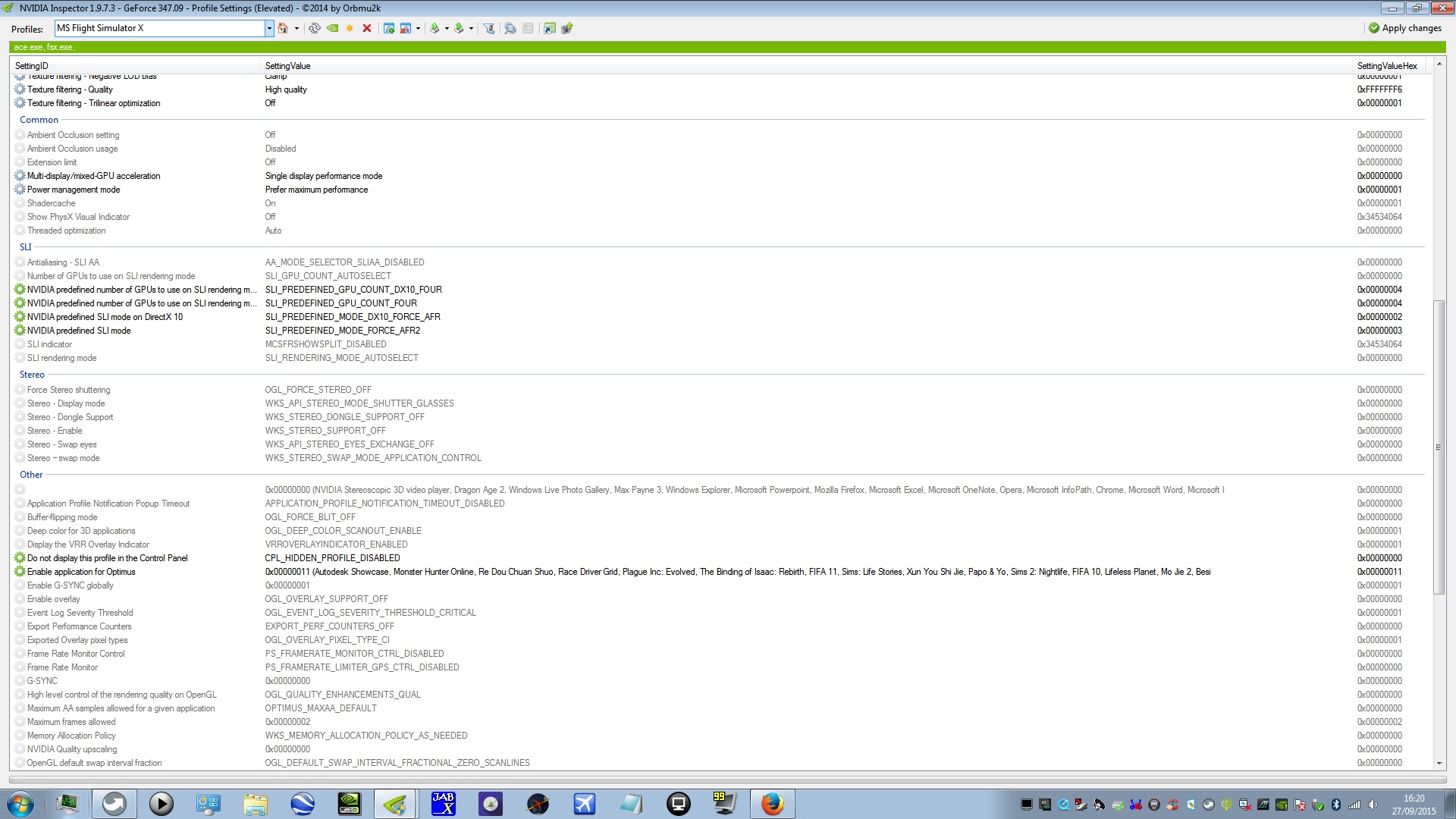Click the vertical scrollbar thumb of settings list
This screenshot has width=1456, height=819.
(x=1439, y=447)
